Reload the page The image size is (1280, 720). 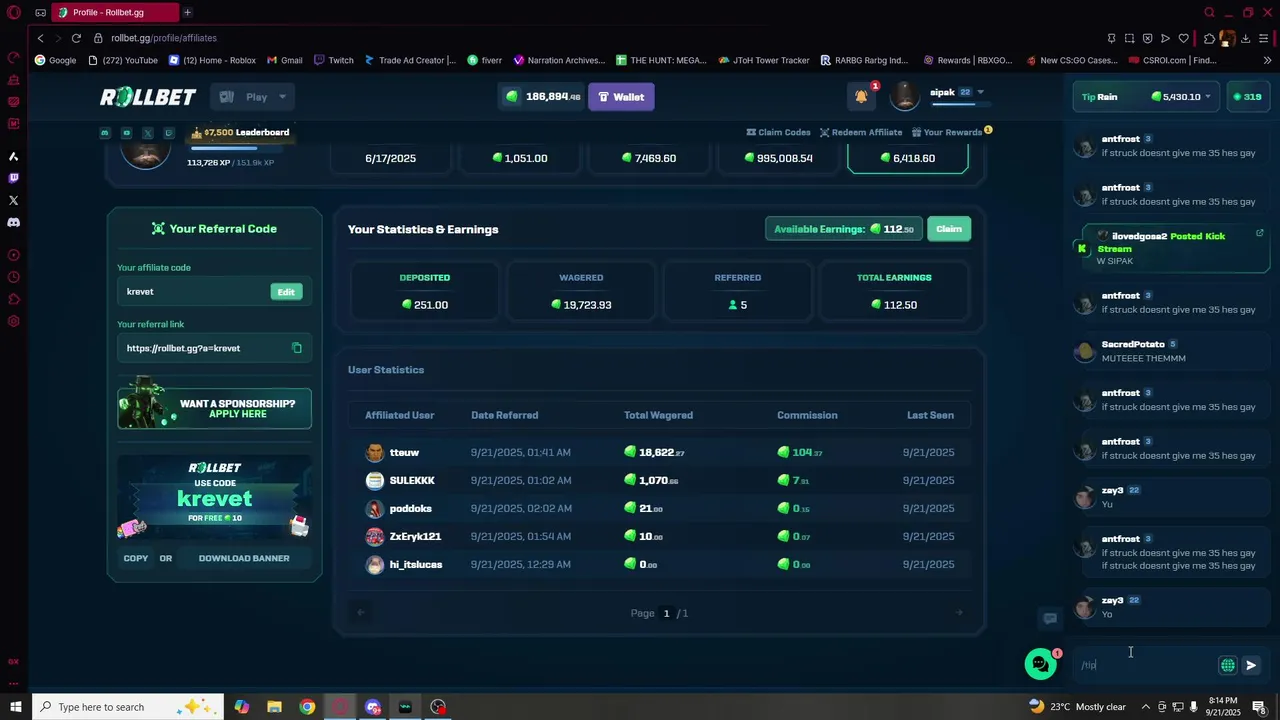76,38
